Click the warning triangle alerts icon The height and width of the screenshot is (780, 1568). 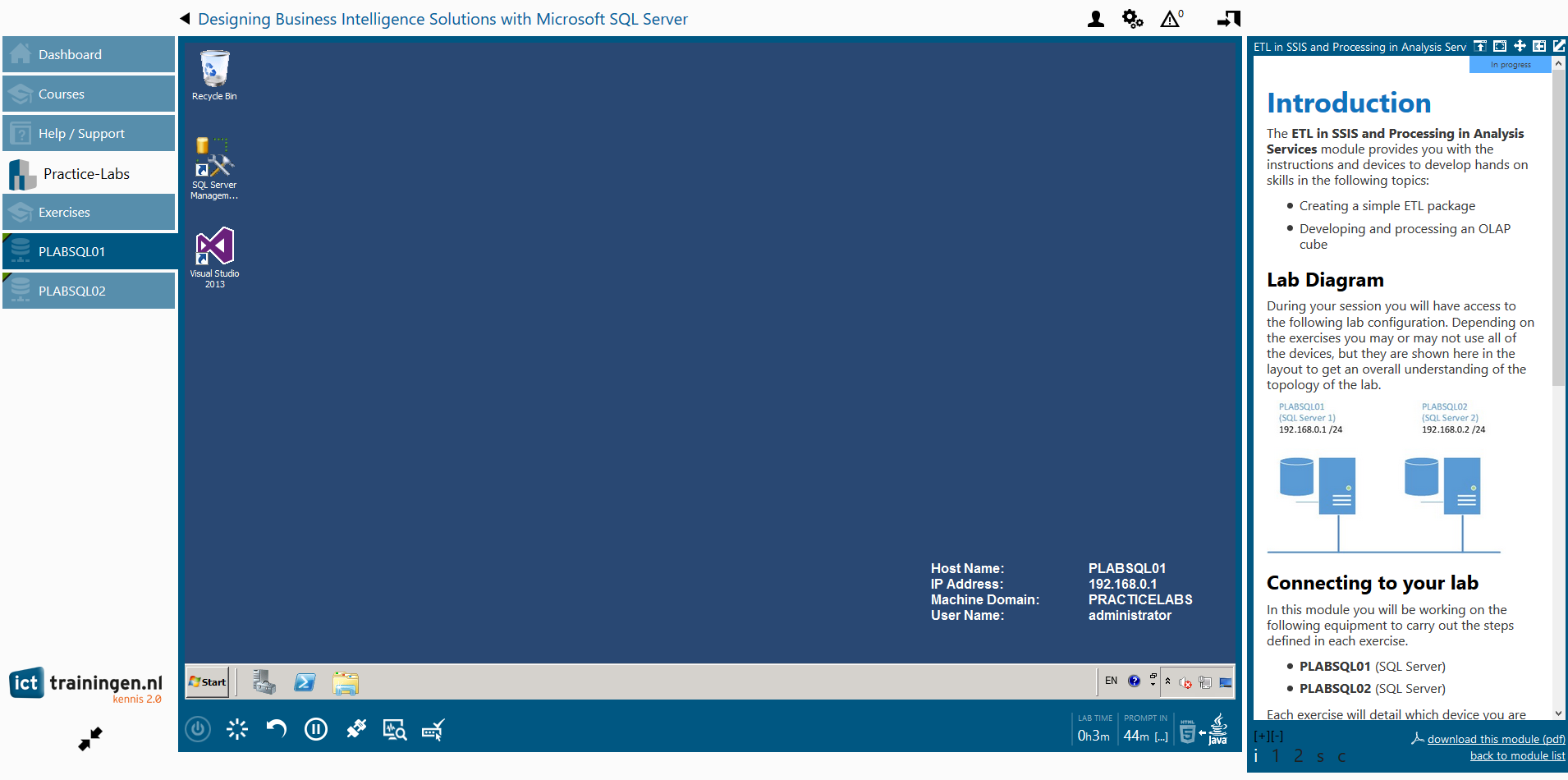(1171, 19)
